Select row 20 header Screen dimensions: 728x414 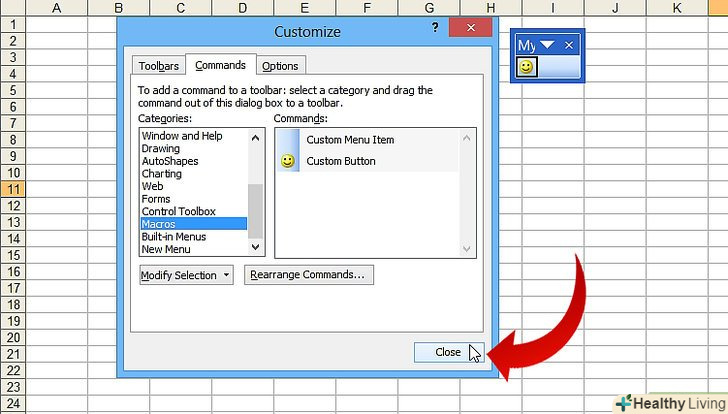13,337
